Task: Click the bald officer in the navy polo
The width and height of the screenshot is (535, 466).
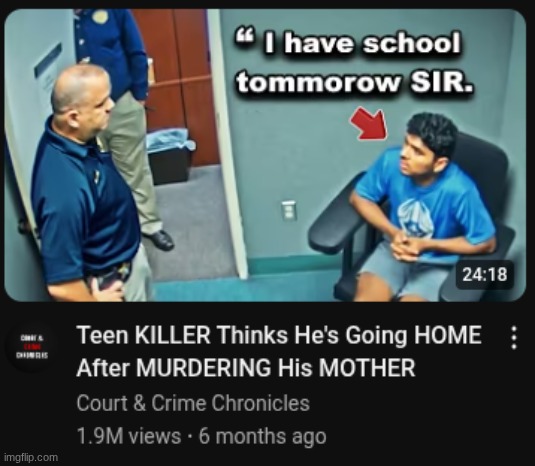Action: (x=85, y=184)
